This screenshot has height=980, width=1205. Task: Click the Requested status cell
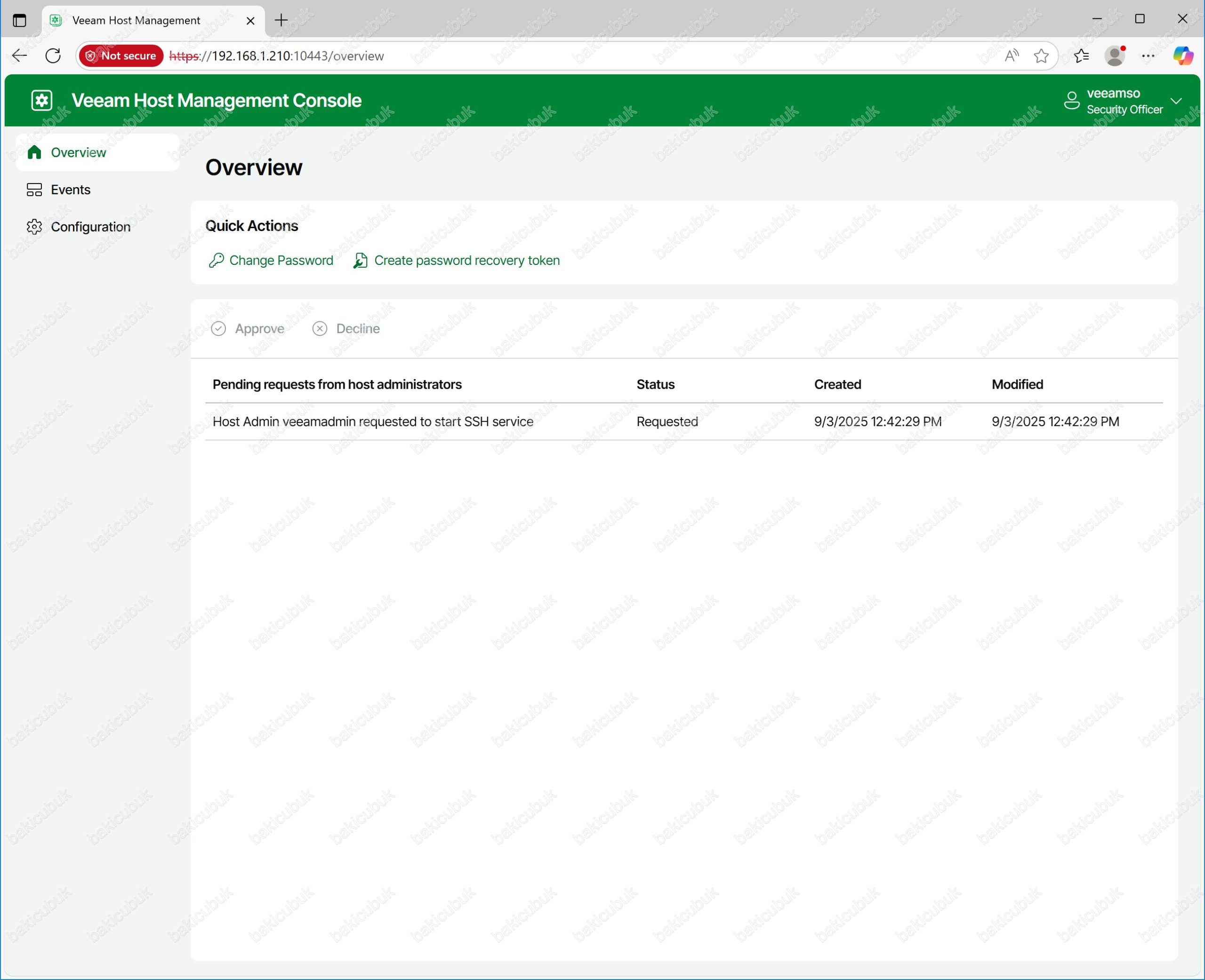667,422
